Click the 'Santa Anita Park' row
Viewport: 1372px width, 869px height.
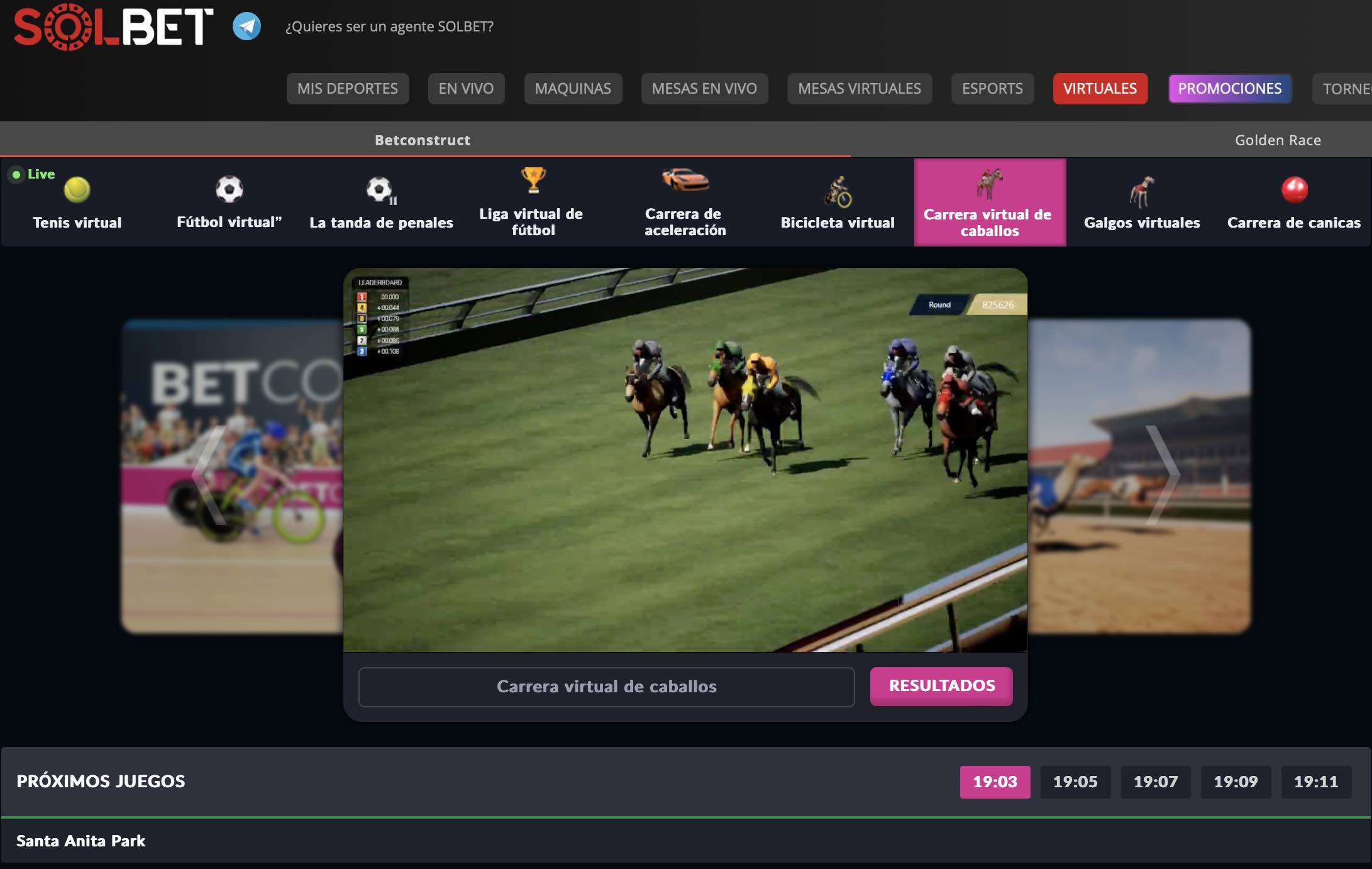[685, 841]
